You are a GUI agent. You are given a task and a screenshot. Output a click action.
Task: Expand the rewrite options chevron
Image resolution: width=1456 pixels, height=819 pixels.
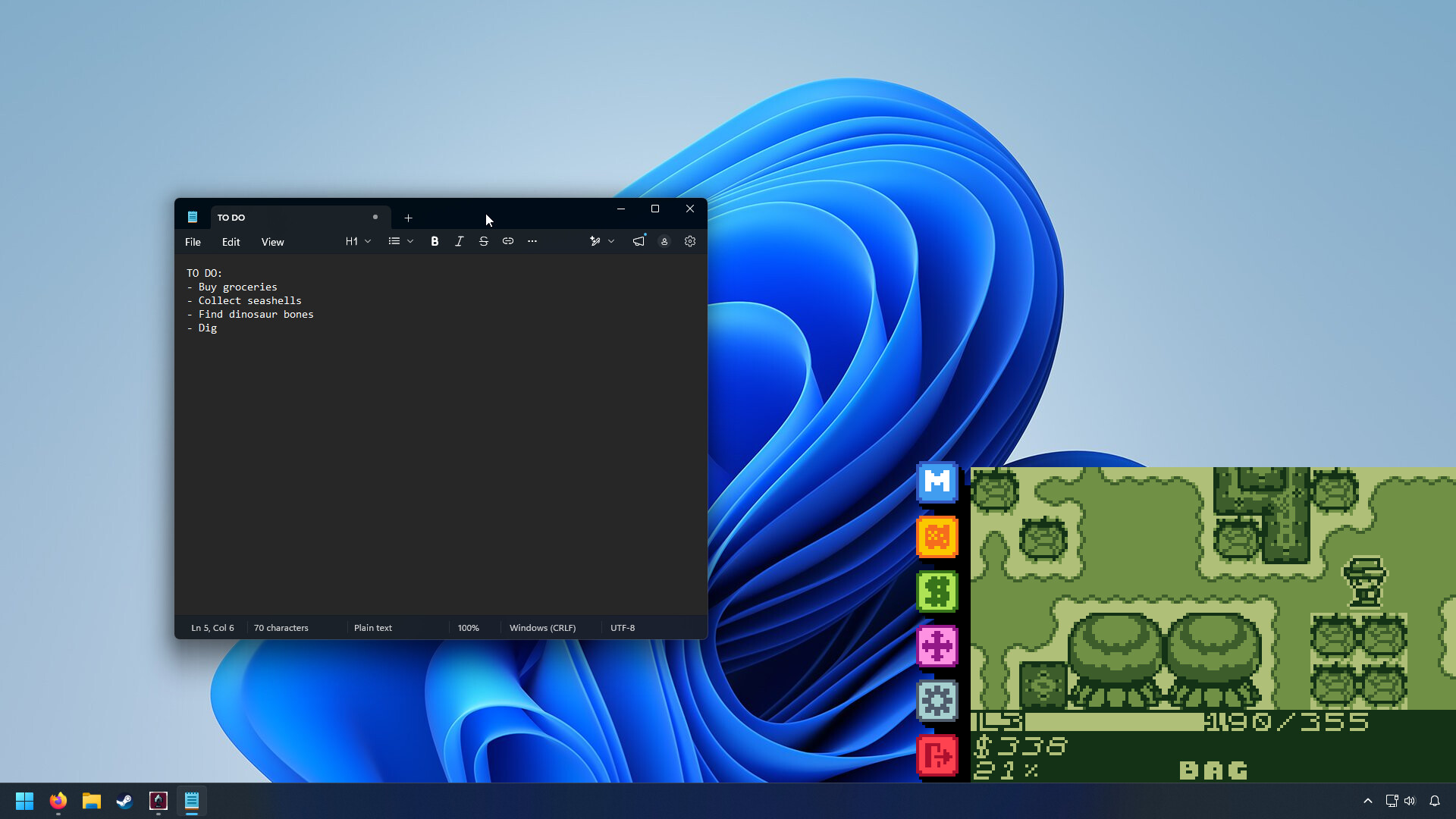[611, 241]
